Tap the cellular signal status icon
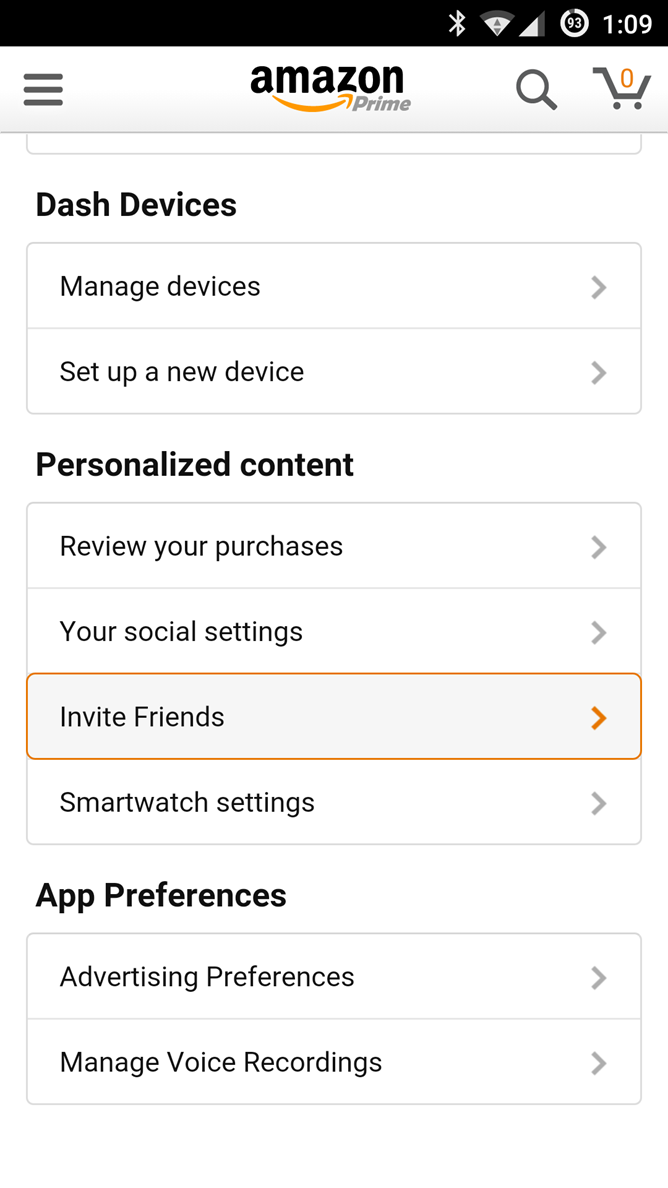 click(x=533, y=23)
